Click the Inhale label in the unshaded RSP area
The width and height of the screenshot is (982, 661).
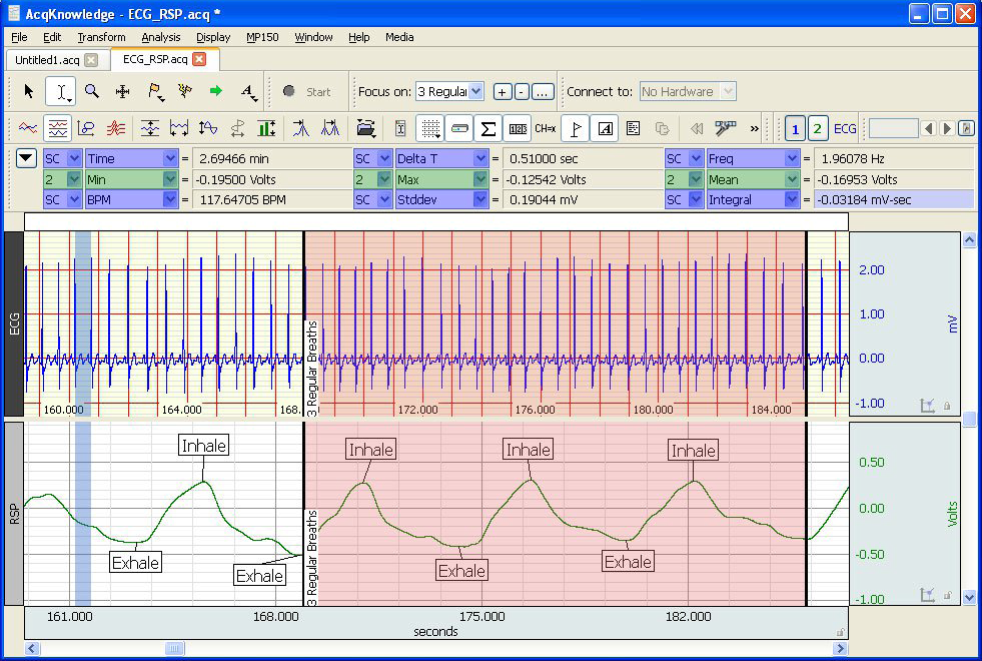(204, 446)
